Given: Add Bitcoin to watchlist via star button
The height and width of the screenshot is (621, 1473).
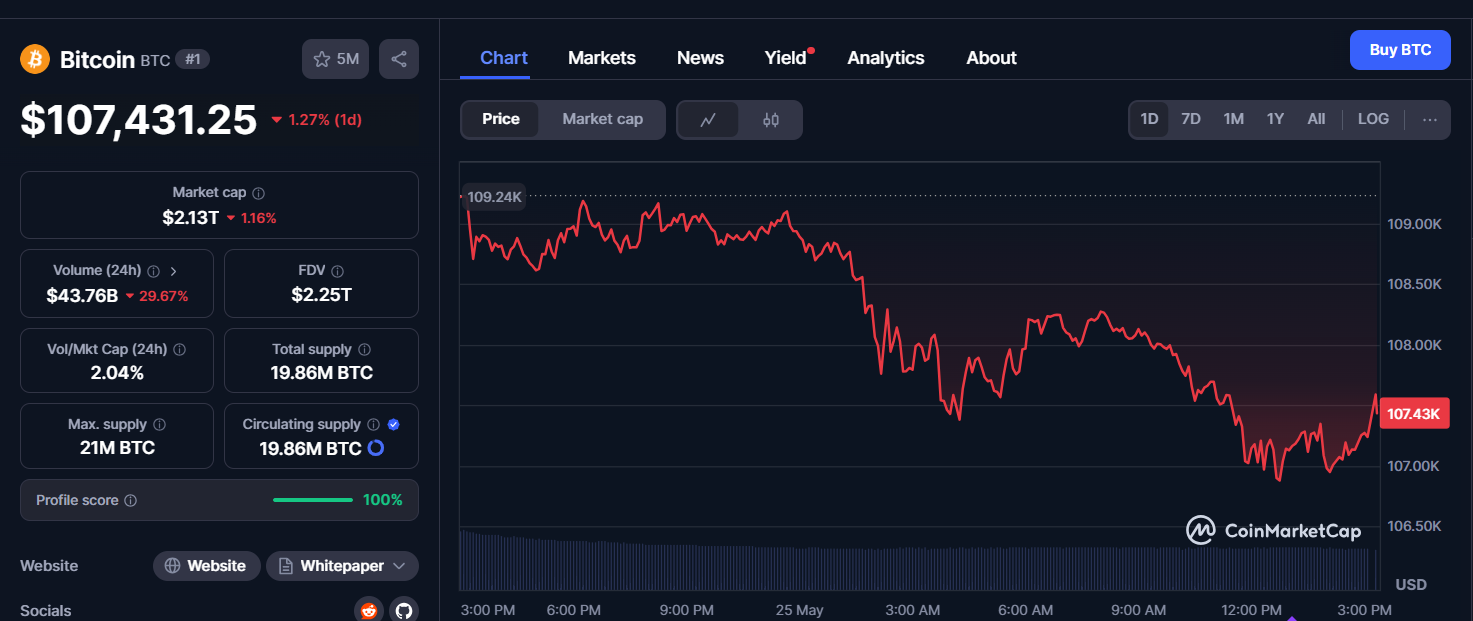Looking at the screenshot, I should click(x=335, y=59).
